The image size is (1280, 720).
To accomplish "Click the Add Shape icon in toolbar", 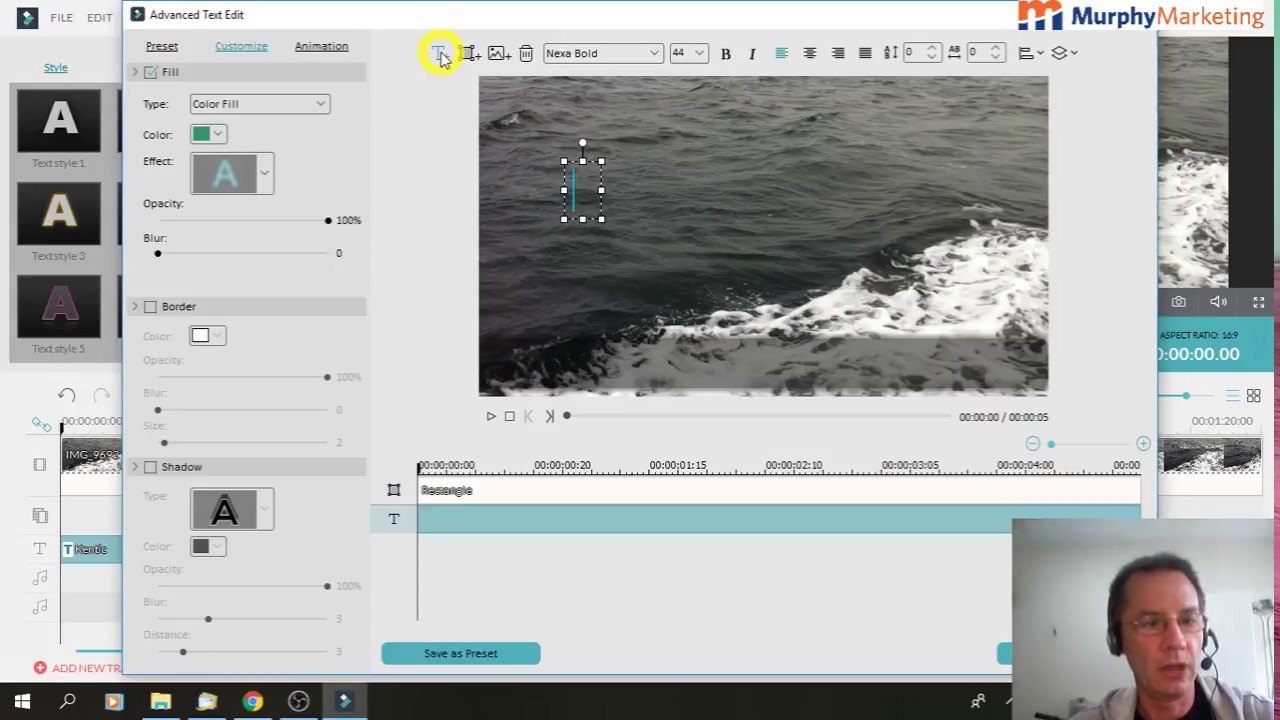I will pos(469,53).
